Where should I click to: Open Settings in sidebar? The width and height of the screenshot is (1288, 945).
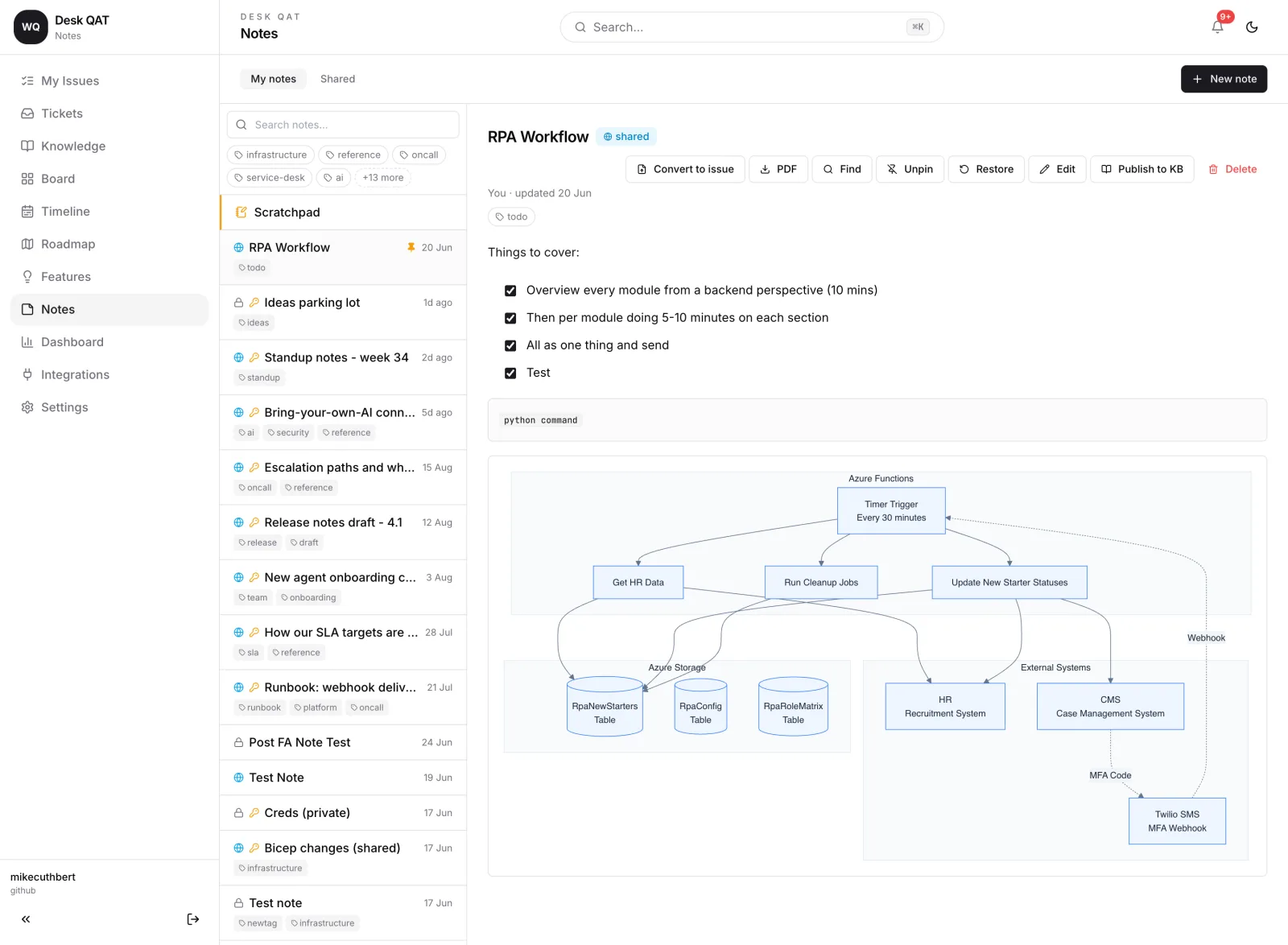tap(109, 407)
